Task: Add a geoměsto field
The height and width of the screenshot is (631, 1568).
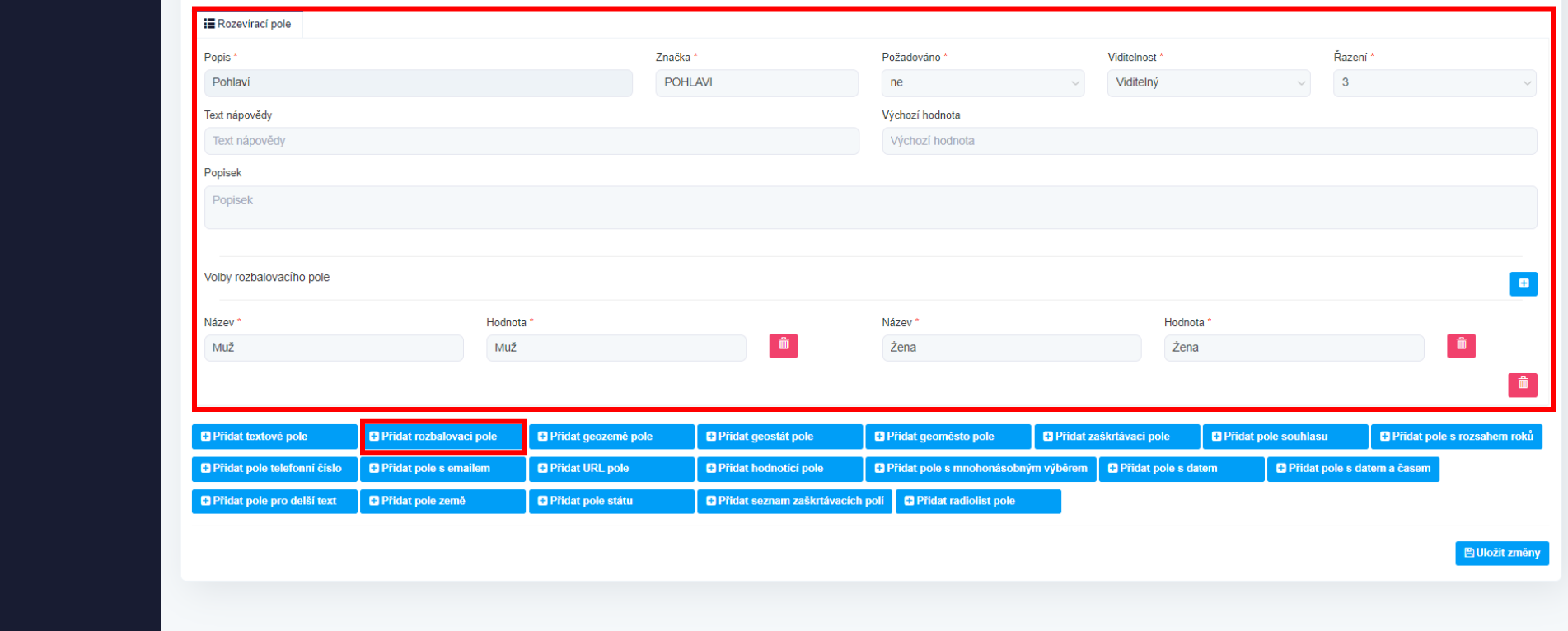Action: coord(948,437)
